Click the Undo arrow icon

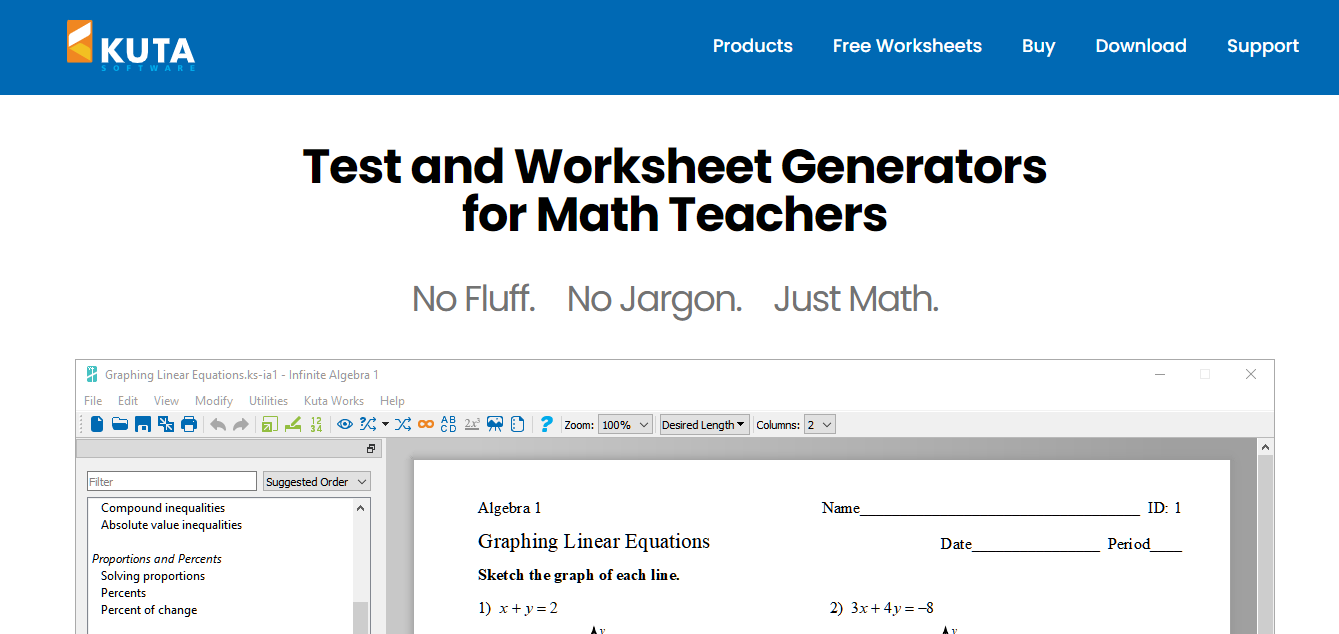[218, 424]
